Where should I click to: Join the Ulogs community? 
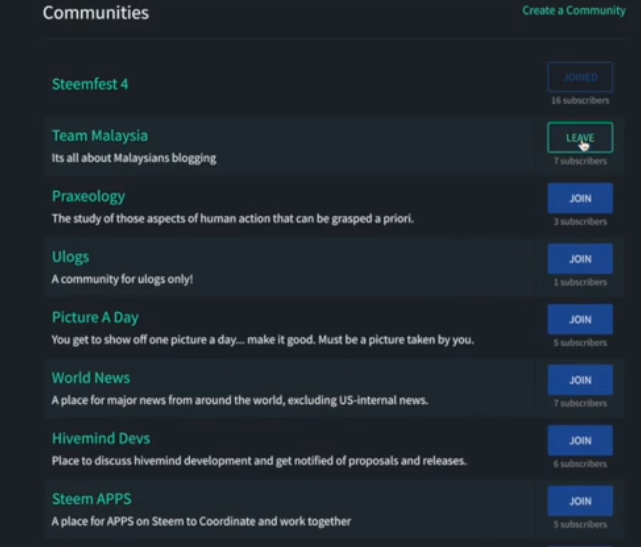tap(580, 259)
